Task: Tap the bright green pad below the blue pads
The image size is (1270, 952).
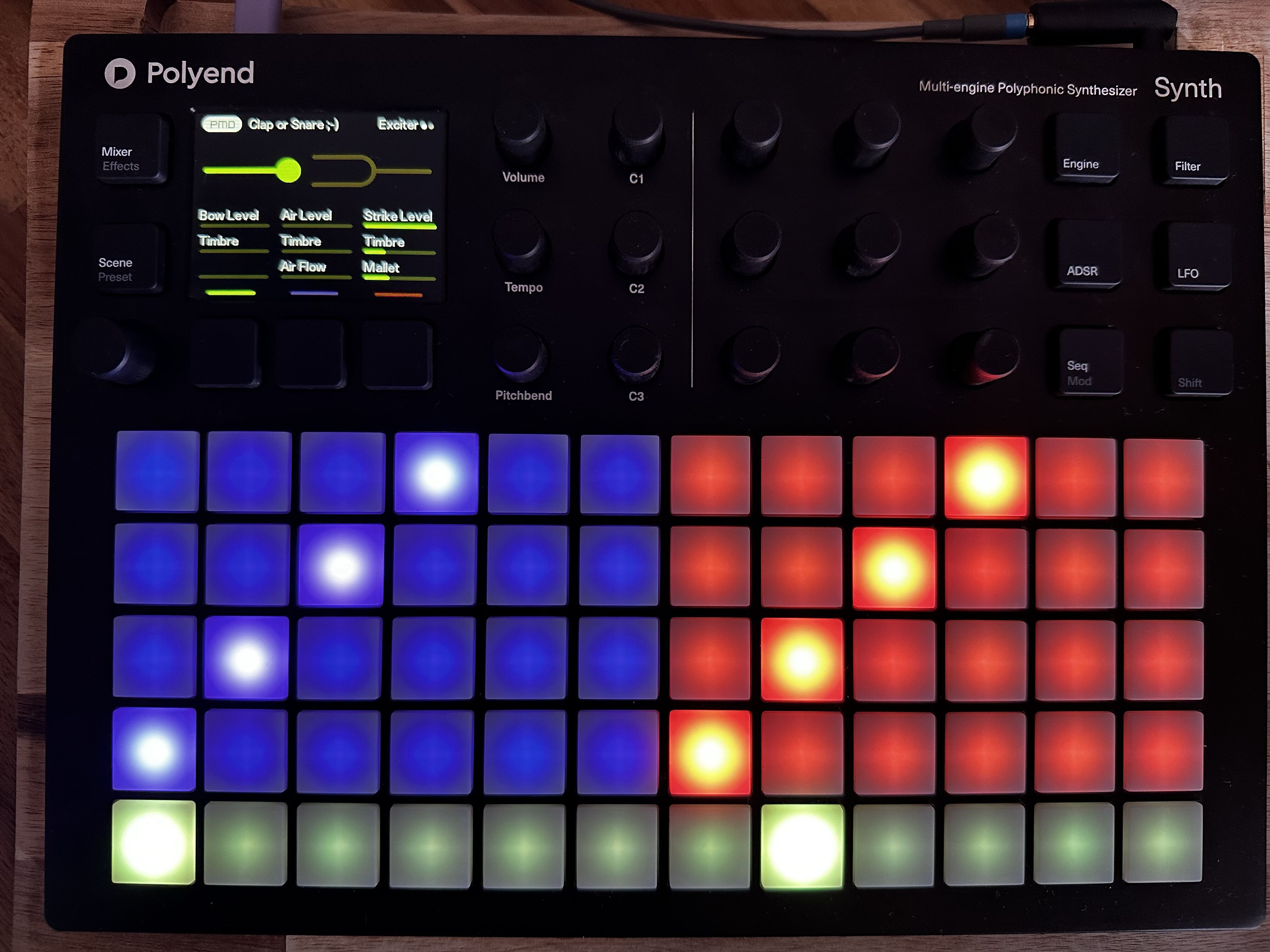Action: (x=153, y=842)
